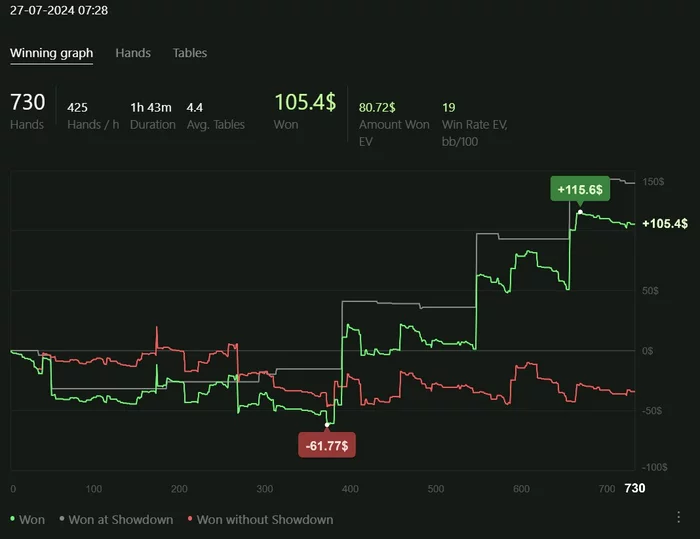This screenshot has width=700, height=539.
Task: Toggle Won without Showdown series
Action: [259, 519]
